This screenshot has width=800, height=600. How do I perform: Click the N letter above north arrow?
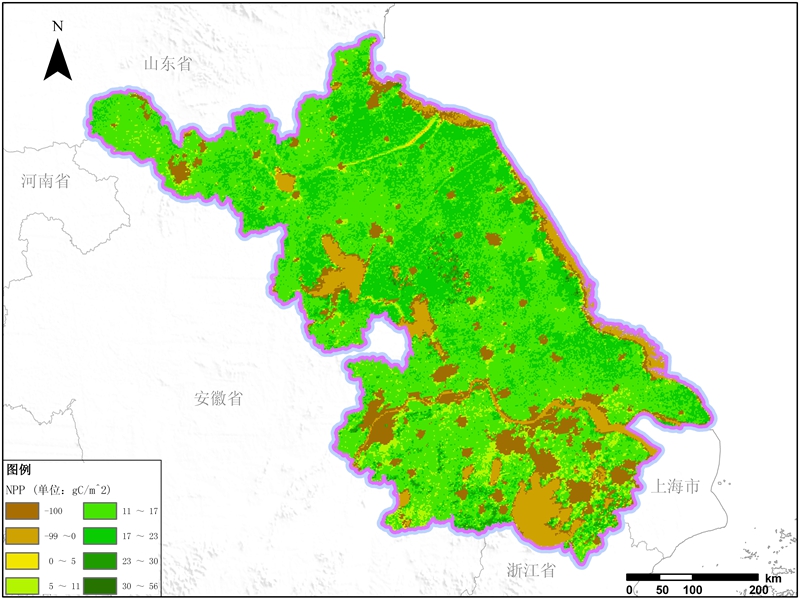point(58,27)
